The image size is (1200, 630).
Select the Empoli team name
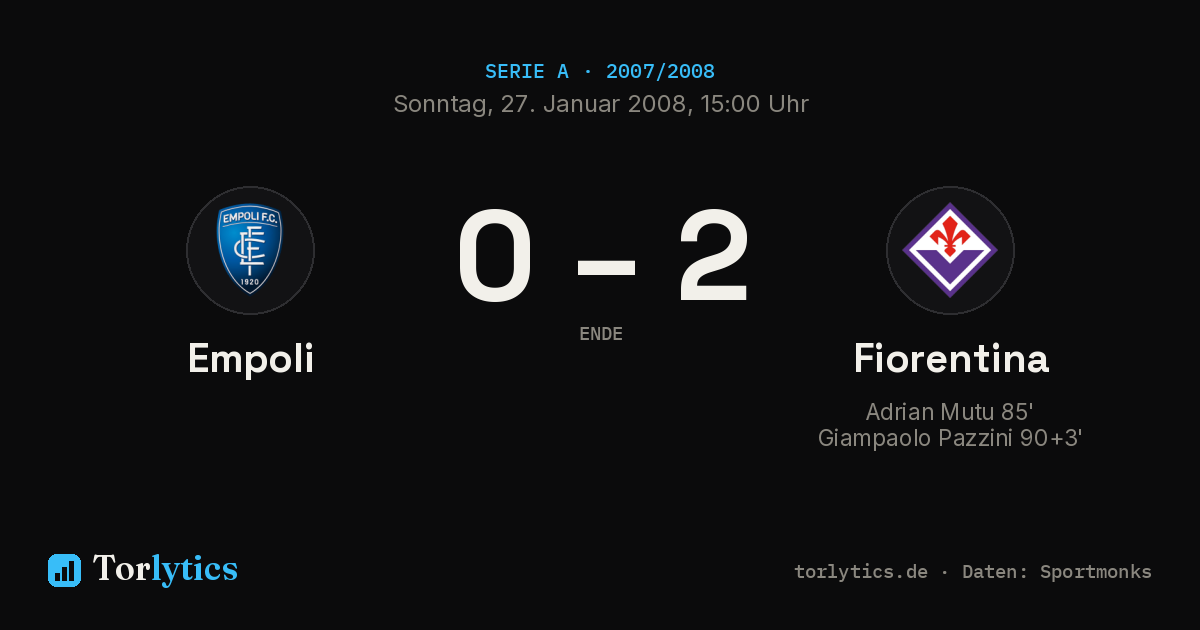pyautogui.click(x=251, y=359)
